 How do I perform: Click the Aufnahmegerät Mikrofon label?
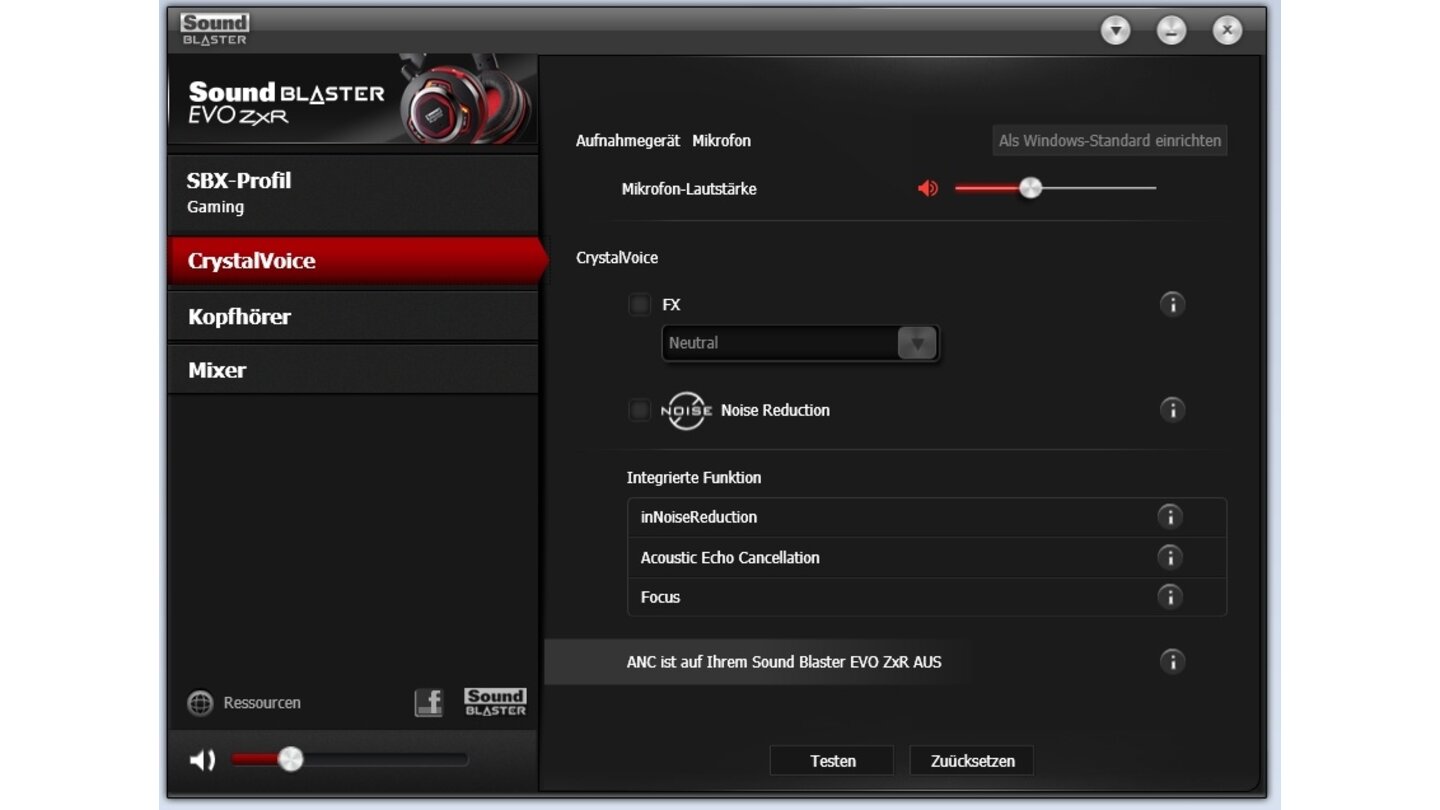(663, 141)
